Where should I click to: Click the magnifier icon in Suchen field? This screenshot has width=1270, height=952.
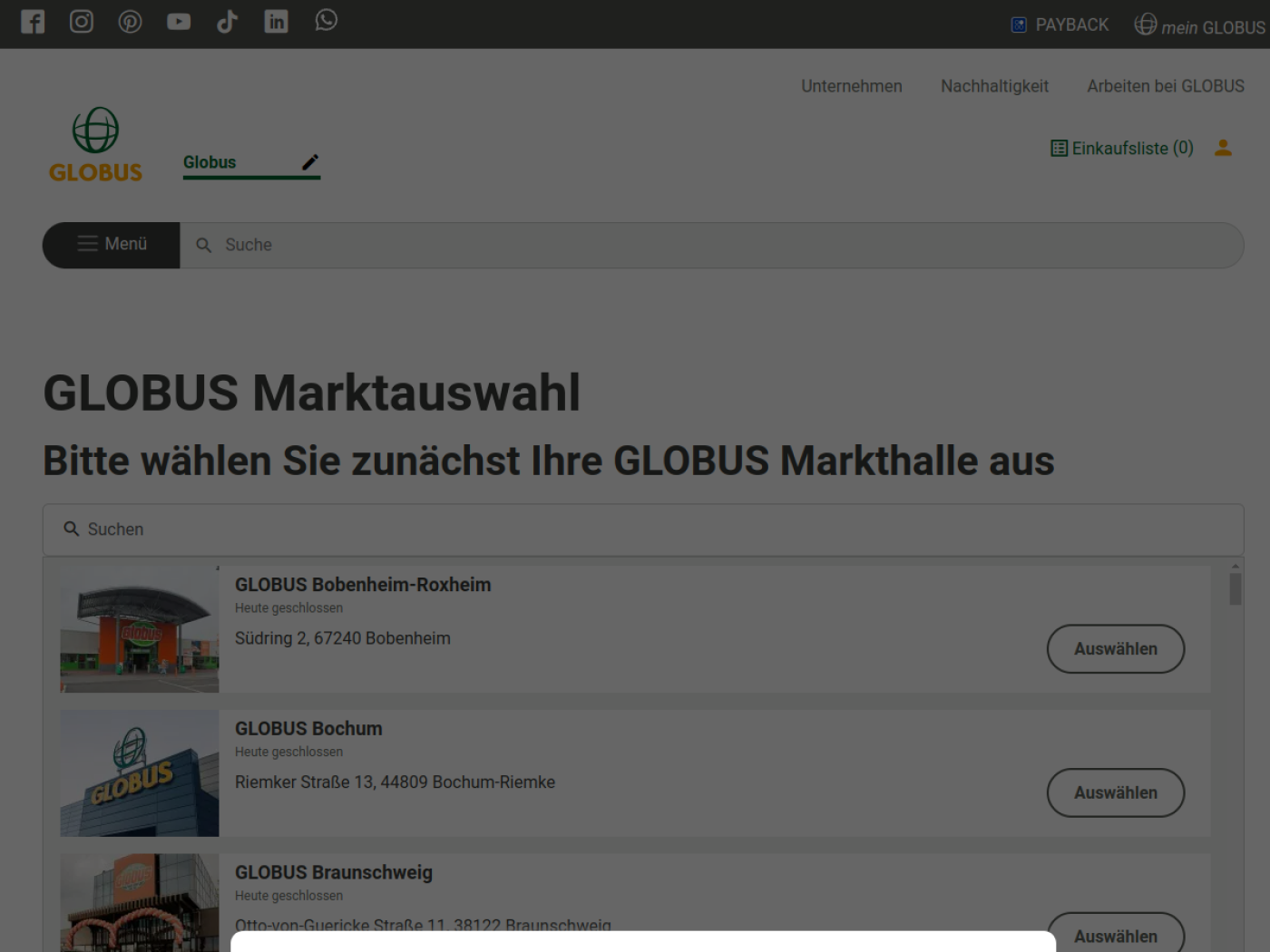tap(71, 529)
